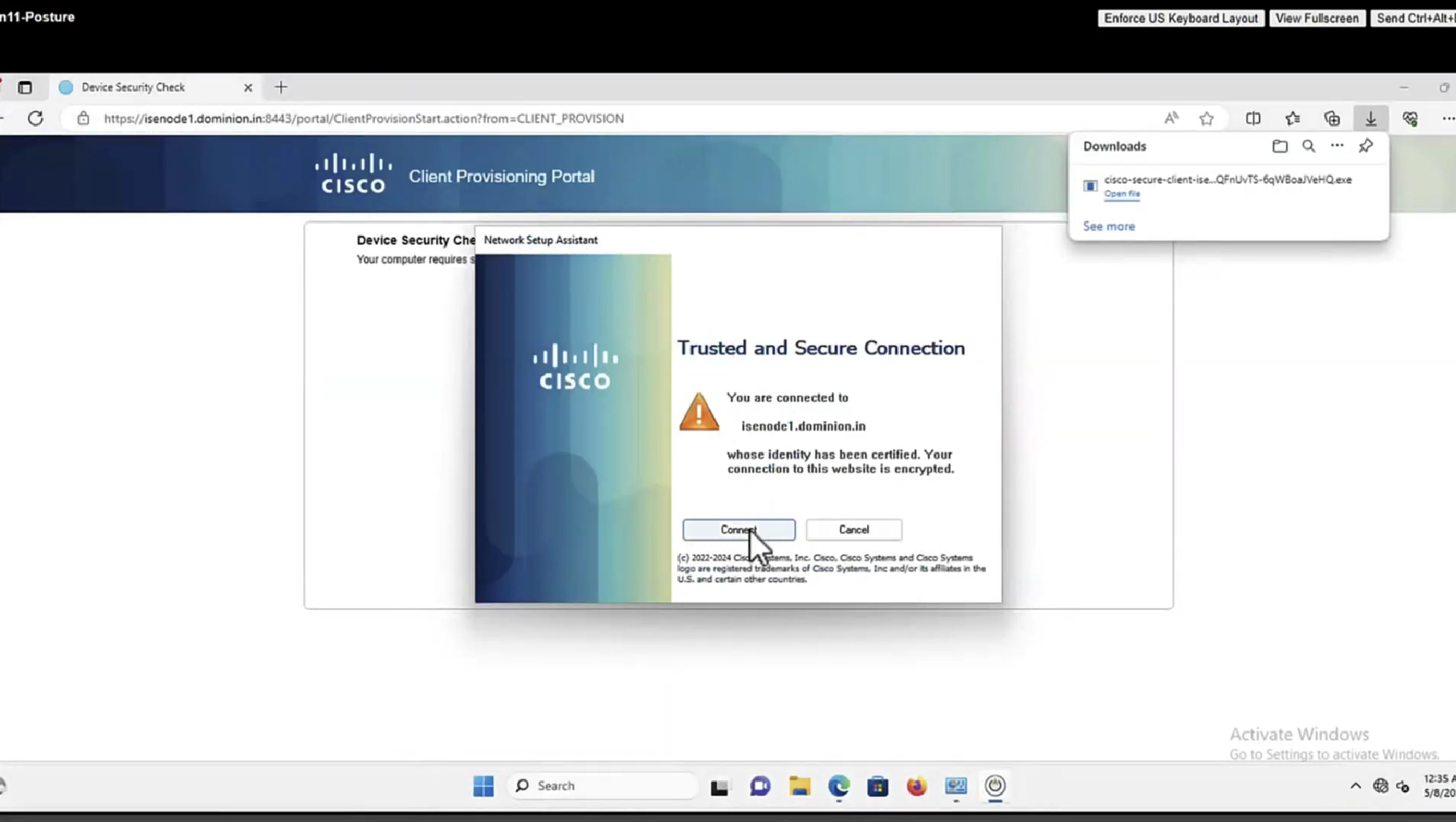Click the Windows taskbar Search box

point(603,786)
